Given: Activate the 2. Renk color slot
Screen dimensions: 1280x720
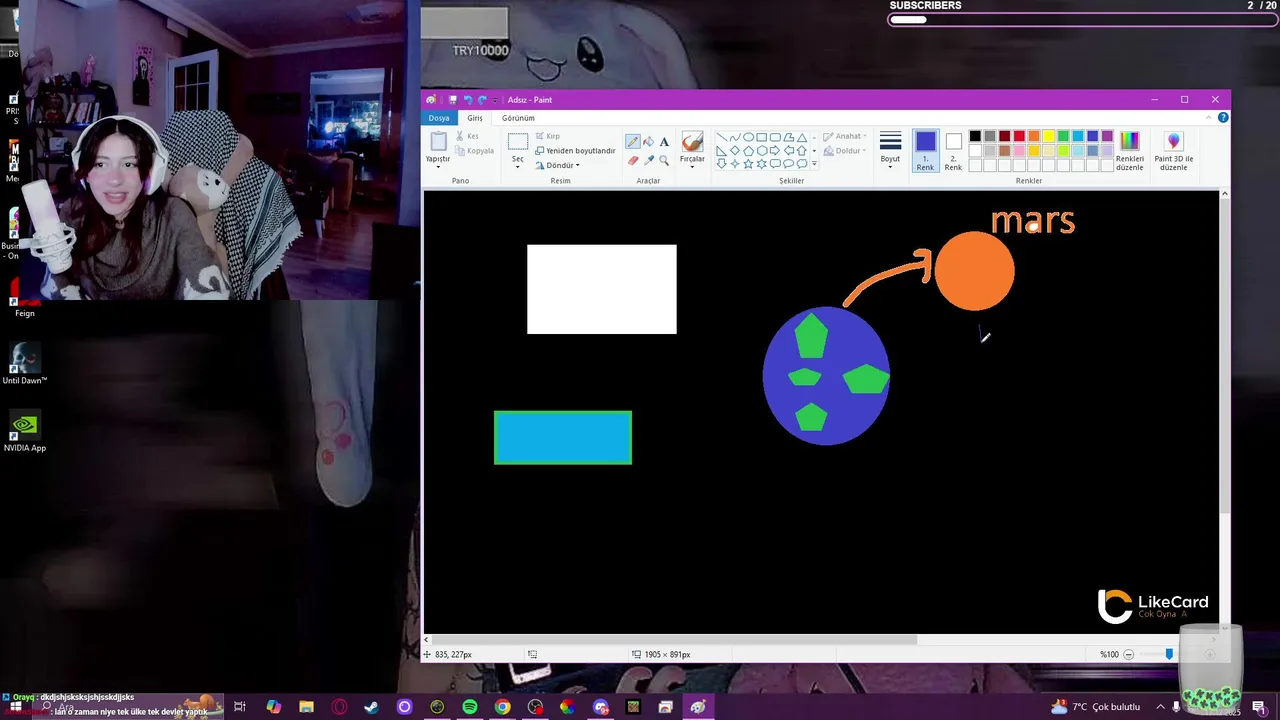Looking at the screenshot, I should 953,150.
